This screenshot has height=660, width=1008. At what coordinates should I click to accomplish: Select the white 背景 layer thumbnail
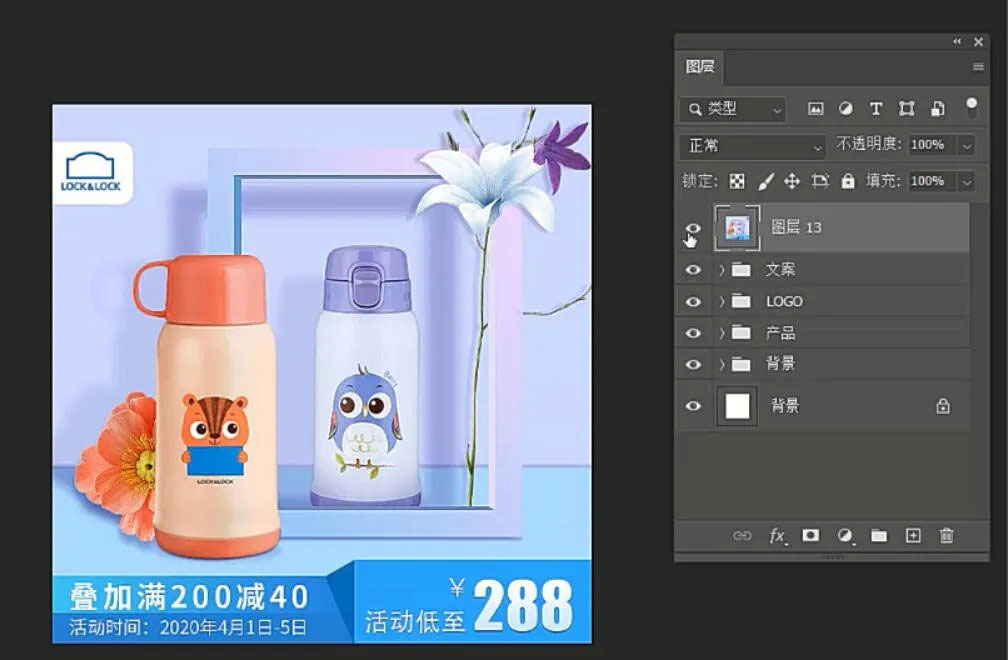[737, 406]
